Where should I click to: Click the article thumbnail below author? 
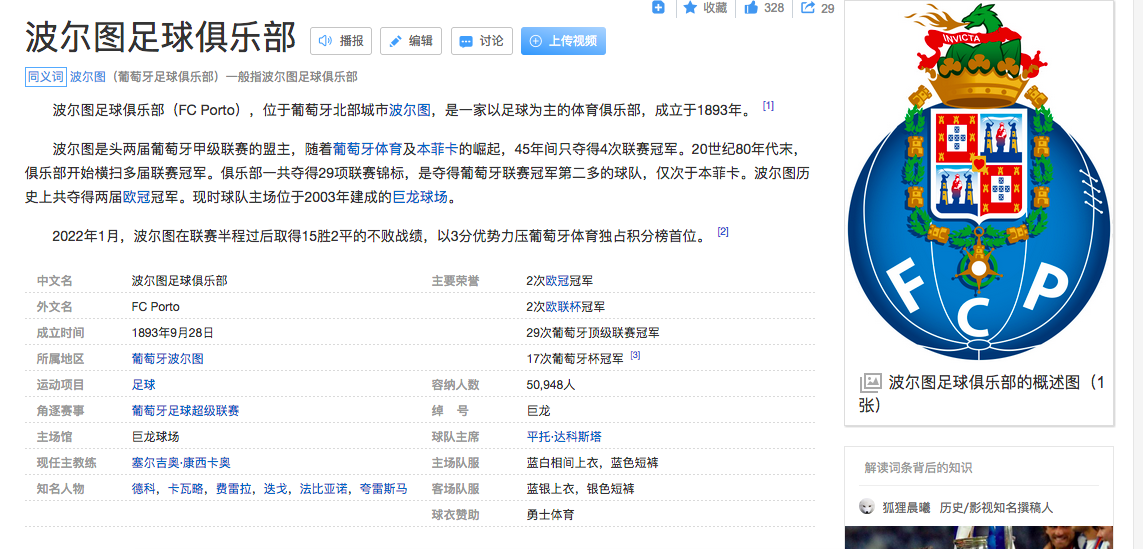click(979, 537)
